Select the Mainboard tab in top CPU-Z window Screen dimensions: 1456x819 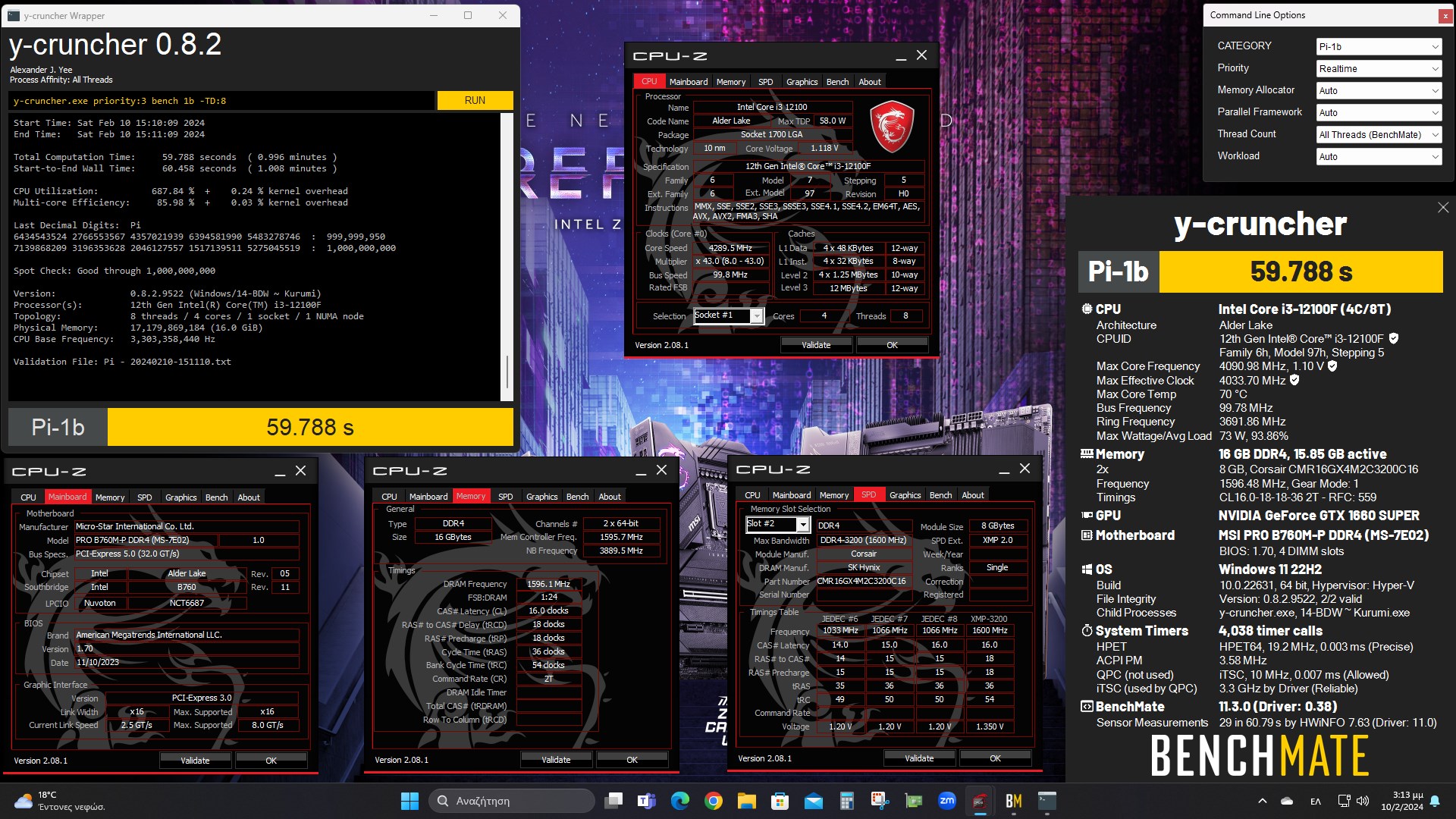689,81
